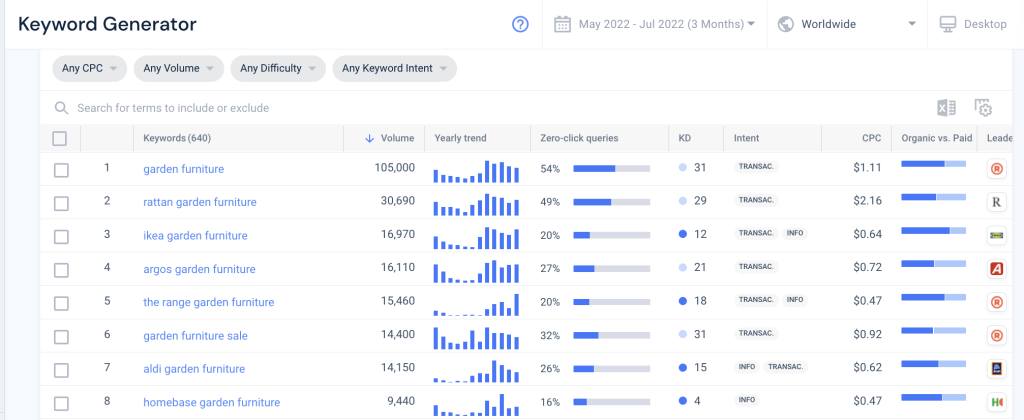Screen dimensions: 1024x420
Task: Click the Keyword Generator page title
Action: click(x=107, y=24)
